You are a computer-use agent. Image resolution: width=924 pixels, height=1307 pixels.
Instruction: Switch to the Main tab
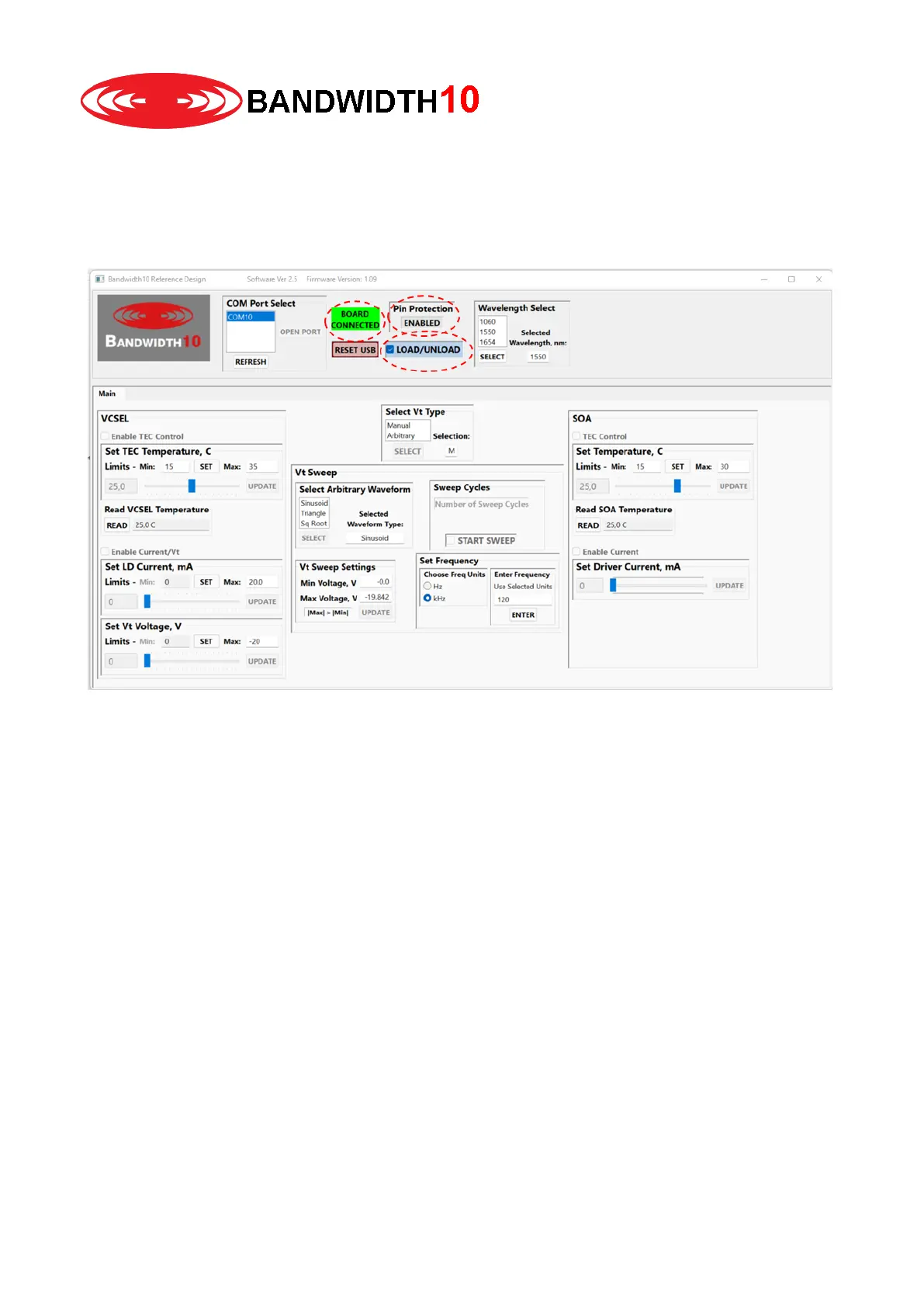tap(107, 393)
